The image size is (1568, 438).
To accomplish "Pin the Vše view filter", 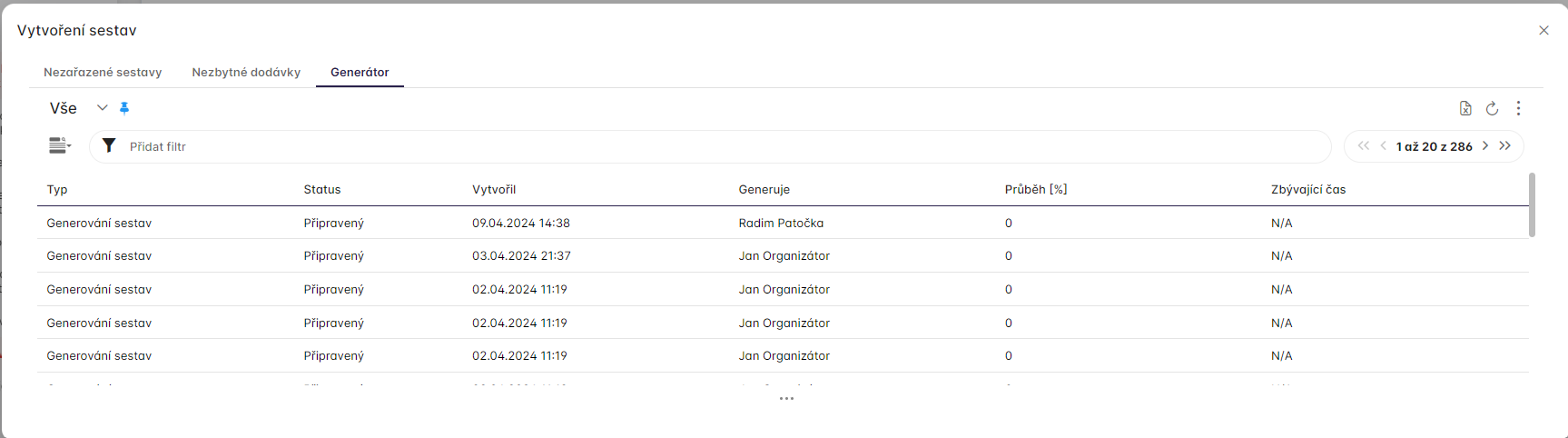I will [124, 108].
